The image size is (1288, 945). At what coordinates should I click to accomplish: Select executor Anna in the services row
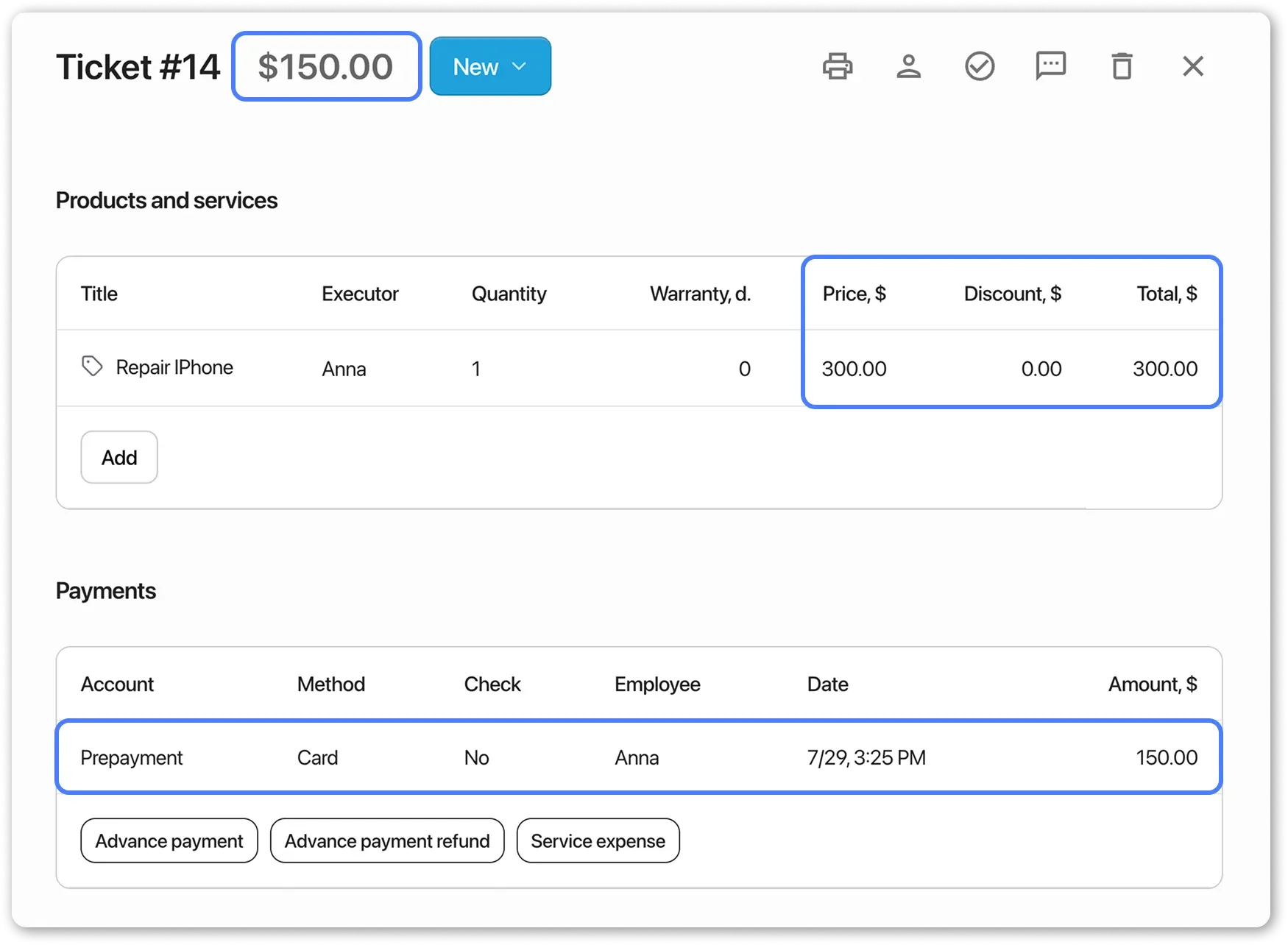[x=344, y=369]
